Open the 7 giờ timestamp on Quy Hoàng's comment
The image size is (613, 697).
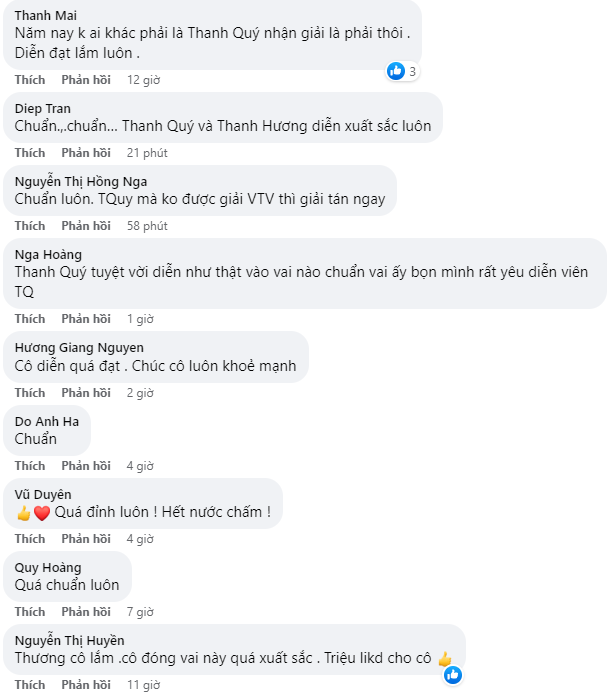coord(141,612)
